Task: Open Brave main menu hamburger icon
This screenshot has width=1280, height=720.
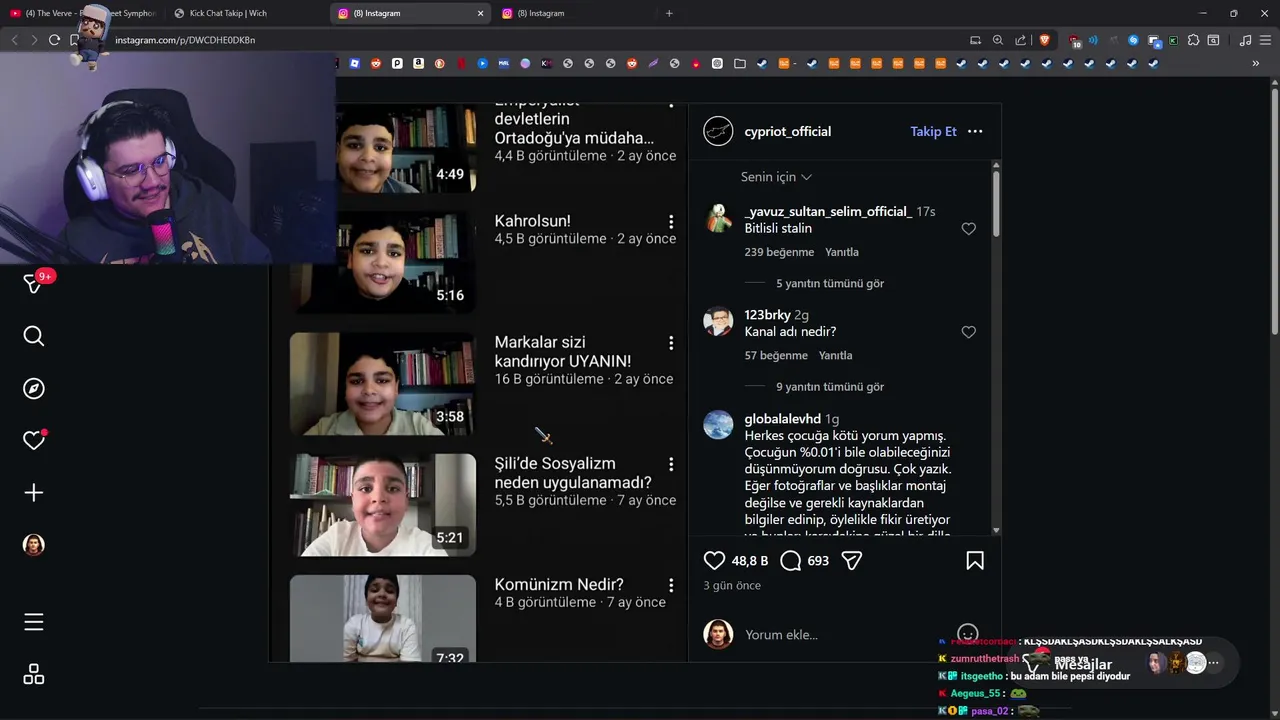Action: click(x=1265, y=40)
